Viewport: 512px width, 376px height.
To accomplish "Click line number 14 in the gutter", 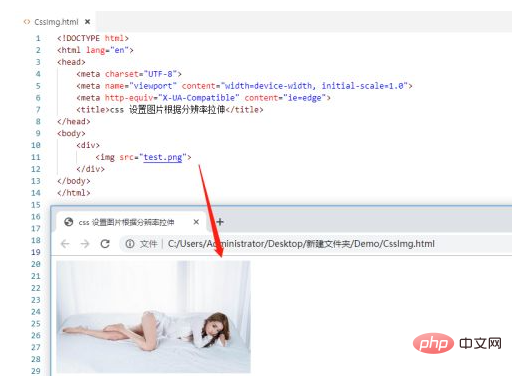I will [36, 193].
